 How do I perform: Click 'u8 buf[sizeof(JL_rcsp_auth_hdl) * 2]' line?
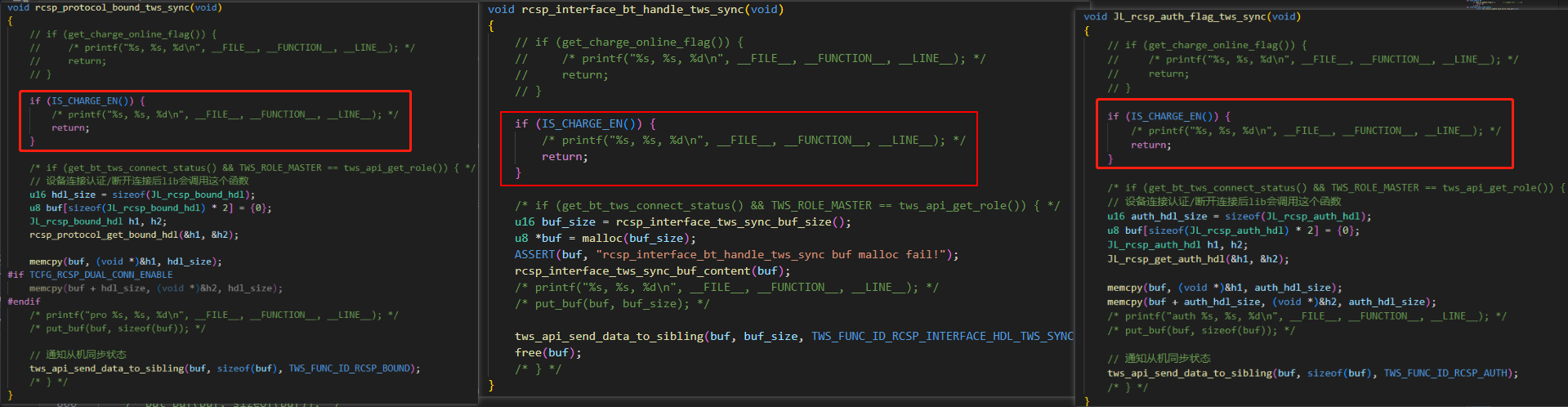point(1234,230)
